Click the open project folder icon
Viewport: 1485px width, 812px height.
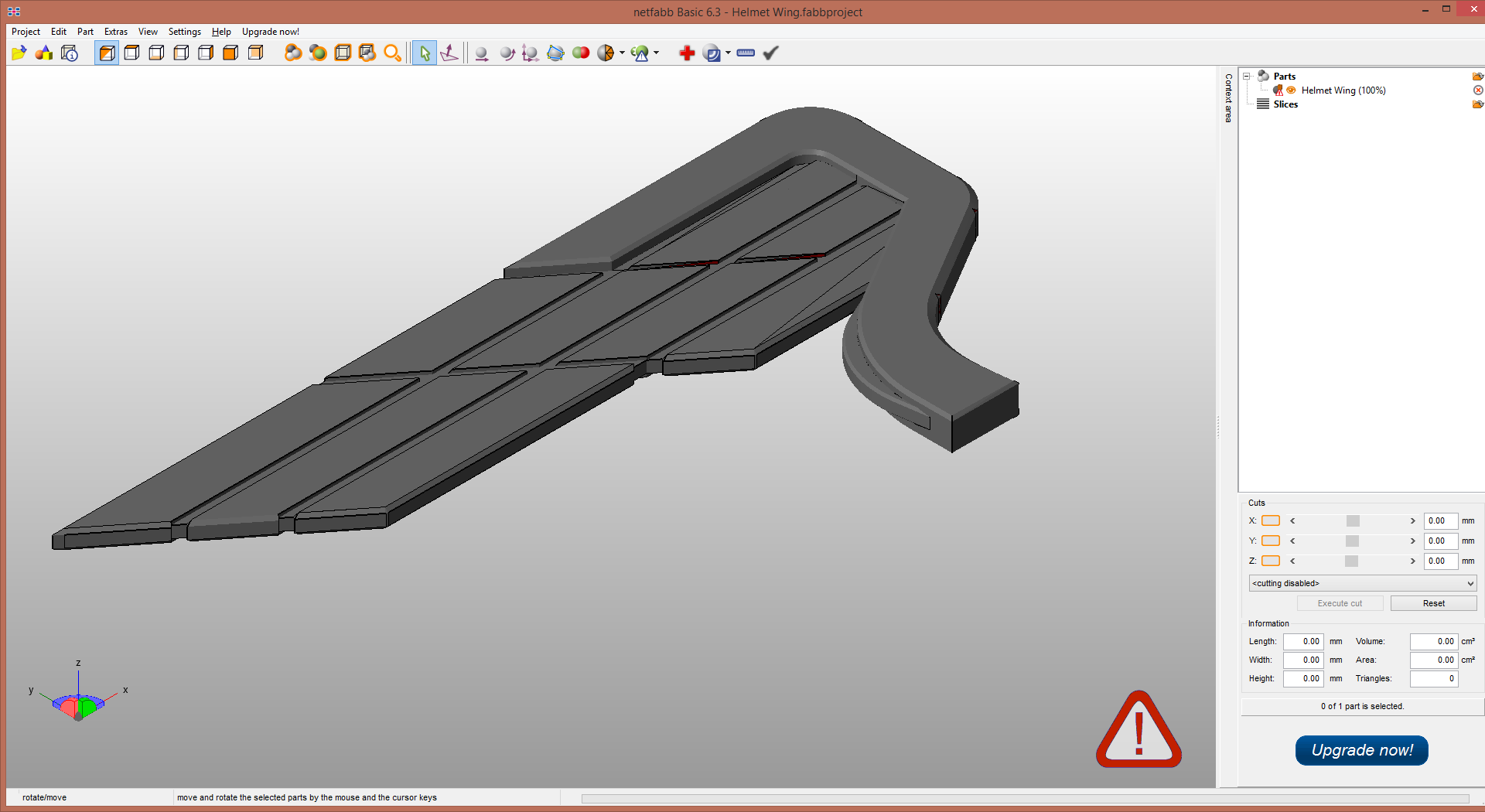coord(19,53)
